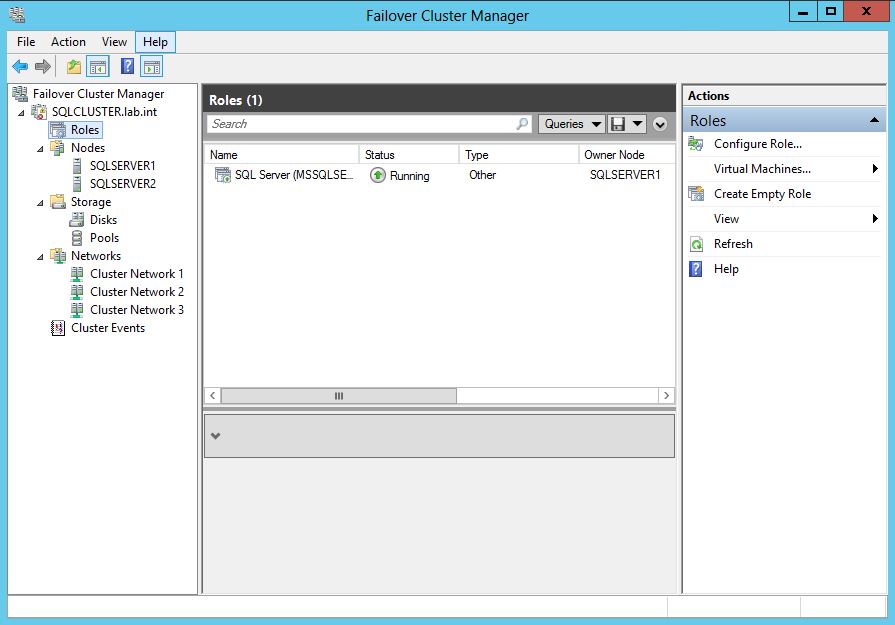Open the Help menu in menu bar

[x=155, y=42]
